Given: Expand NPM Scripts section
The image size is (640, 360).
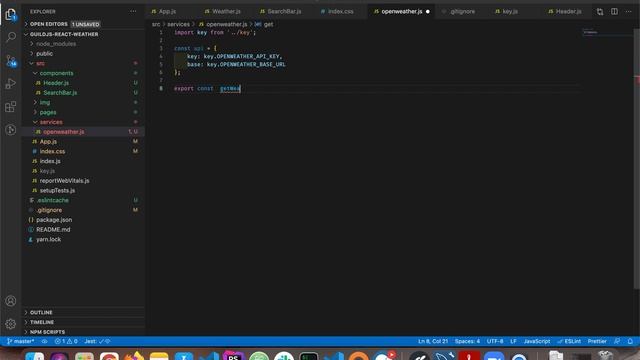Looking at the screenshot, I should pyautogui.click(x=83, y=332).
